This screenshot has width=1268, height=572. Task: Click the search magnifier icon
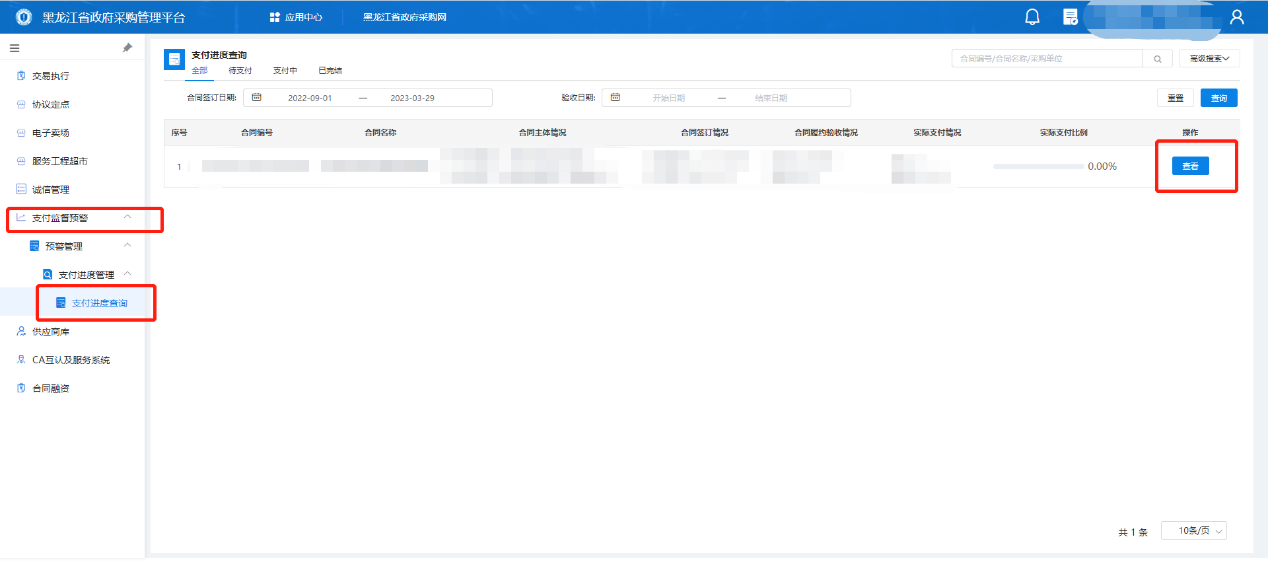[1157, 59]
